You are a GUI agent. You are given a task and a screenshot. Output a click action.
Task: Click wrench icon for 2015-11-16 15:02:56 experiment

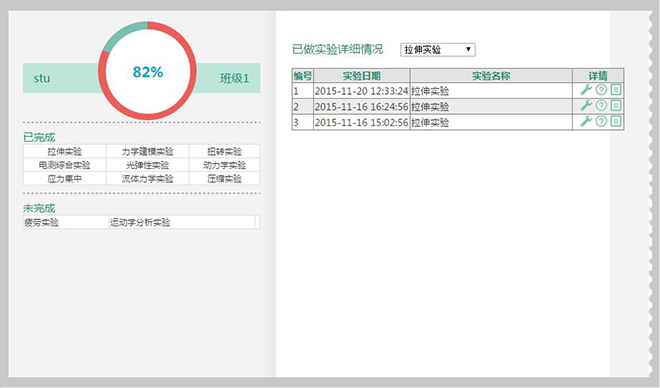coord(586,121)
